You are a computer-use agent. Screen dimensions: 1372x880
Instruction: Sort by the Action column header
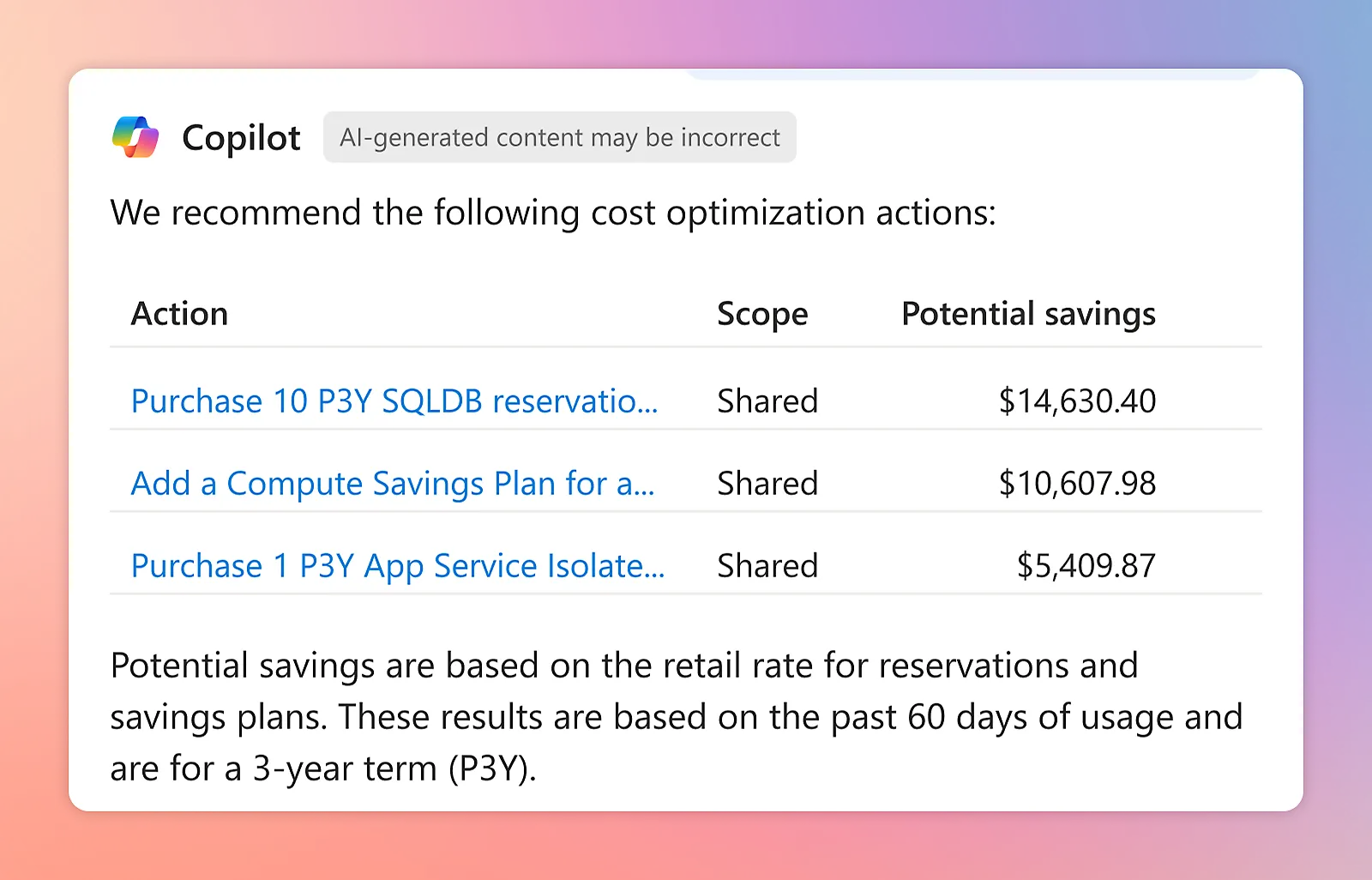coord(179,314)
